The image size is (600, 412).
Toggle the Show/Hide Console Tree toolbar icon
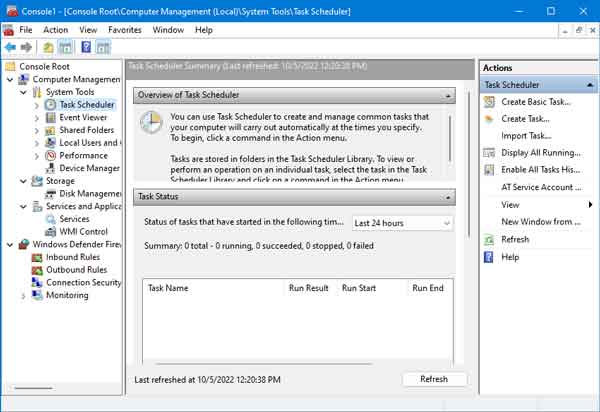(65, 47)
